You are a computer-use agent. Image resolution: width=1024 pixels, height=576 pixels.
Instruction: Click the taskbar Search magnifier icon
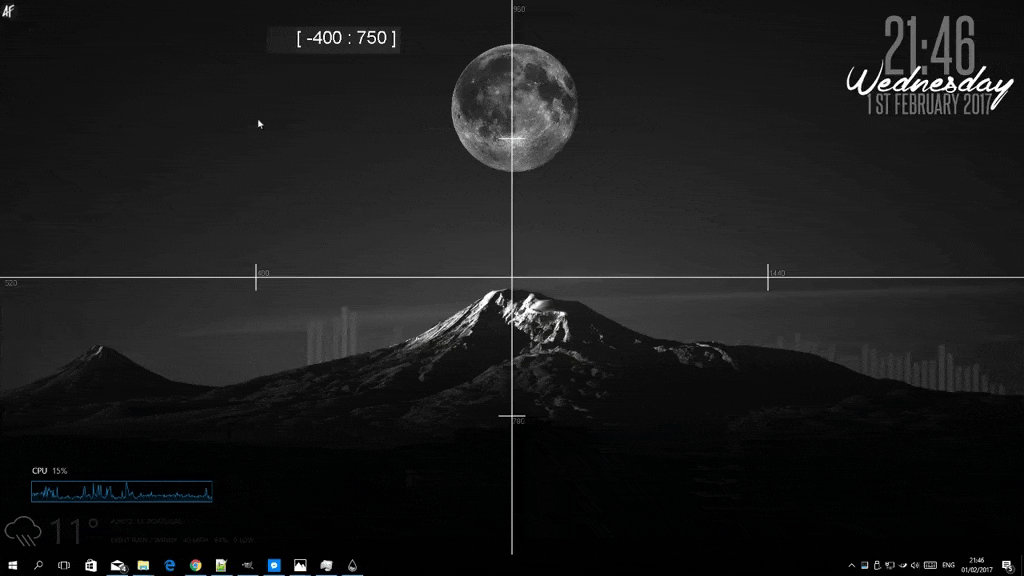[38, 565]
